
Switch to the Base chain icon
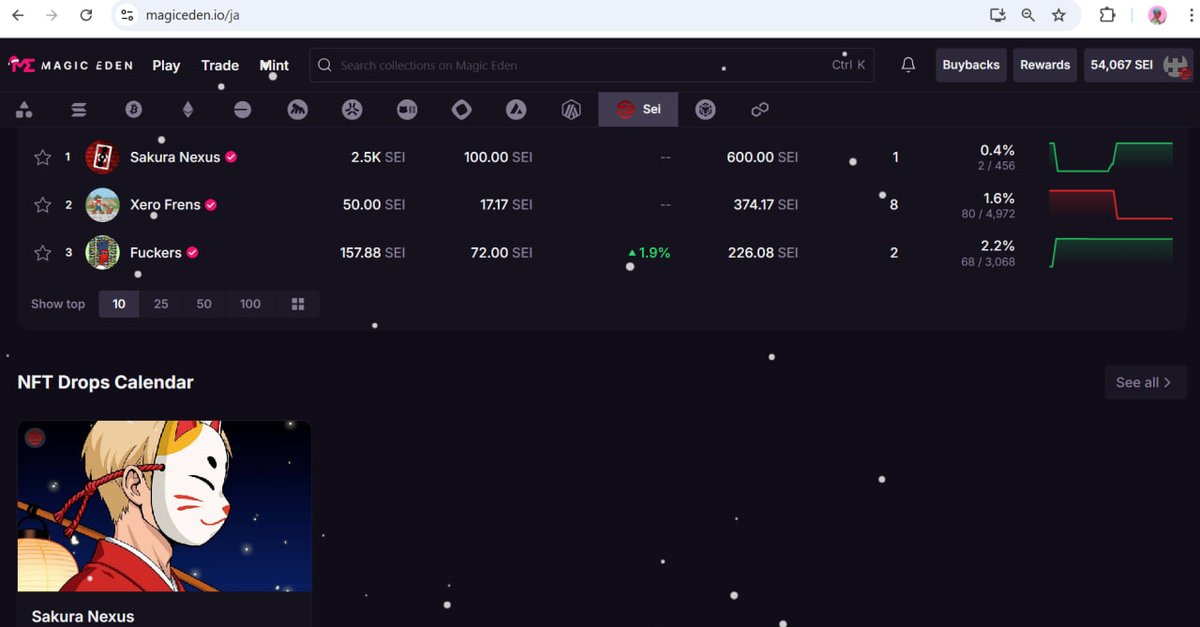pyautogui.click(x=243, y=110)
